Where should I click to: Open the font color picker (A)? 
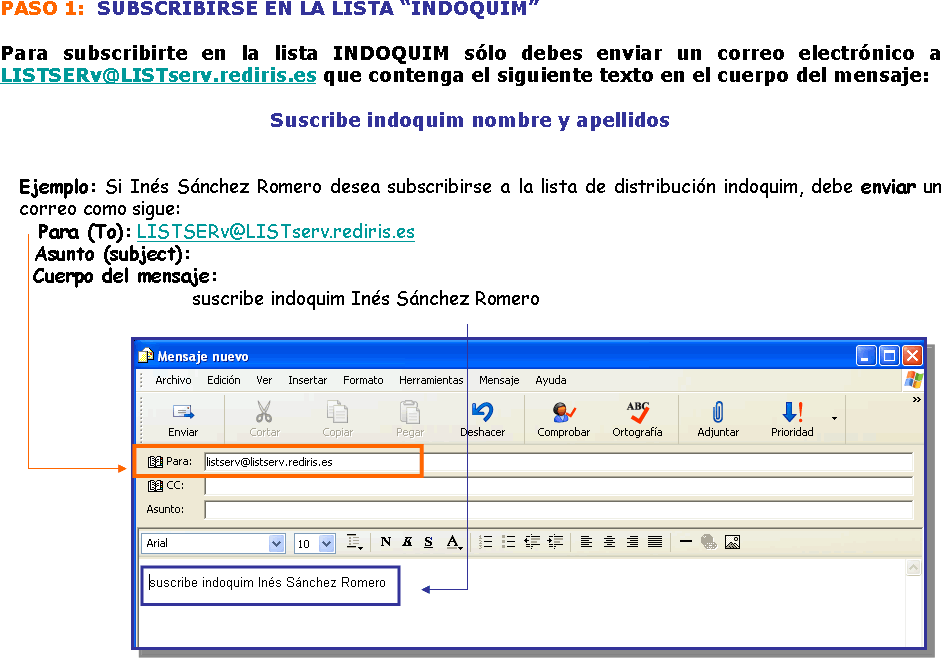click(x=454, y=542)
